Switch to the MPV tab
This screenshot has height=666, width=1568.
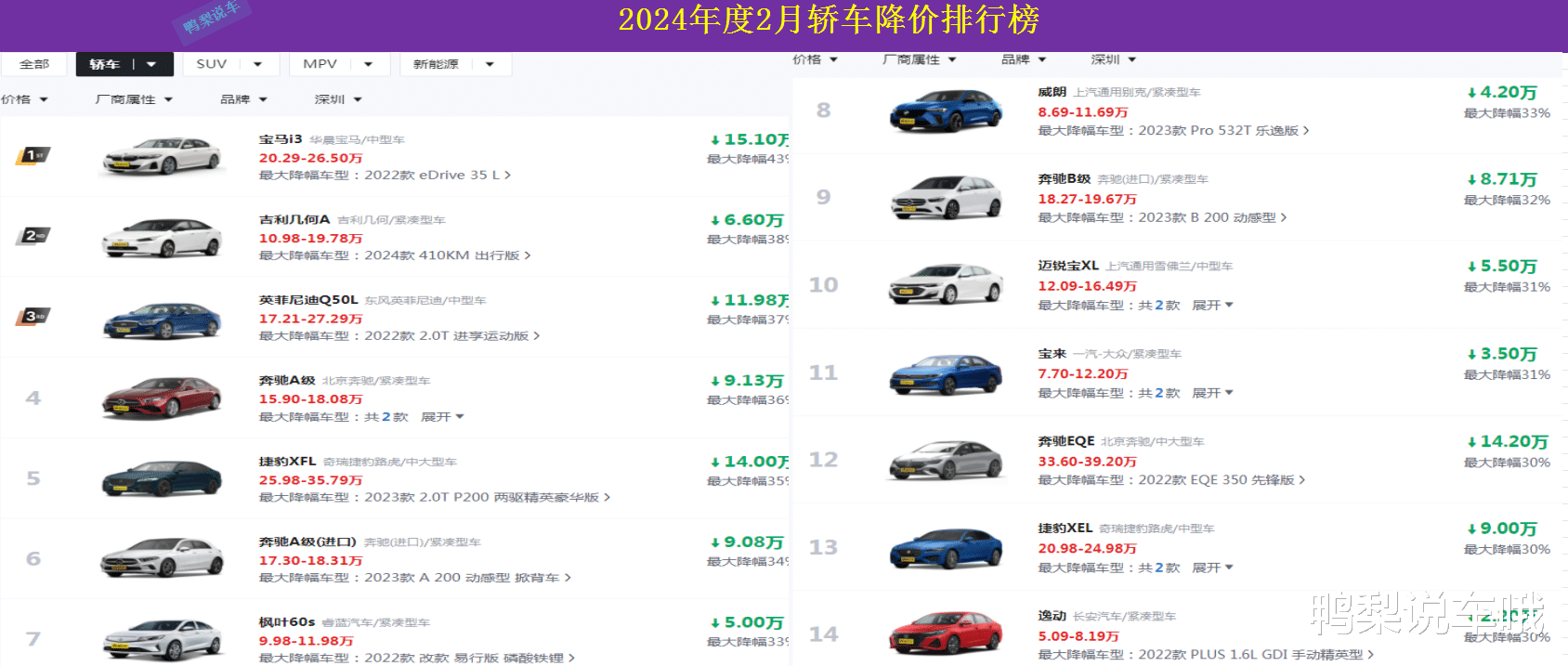tap(320, 64)
